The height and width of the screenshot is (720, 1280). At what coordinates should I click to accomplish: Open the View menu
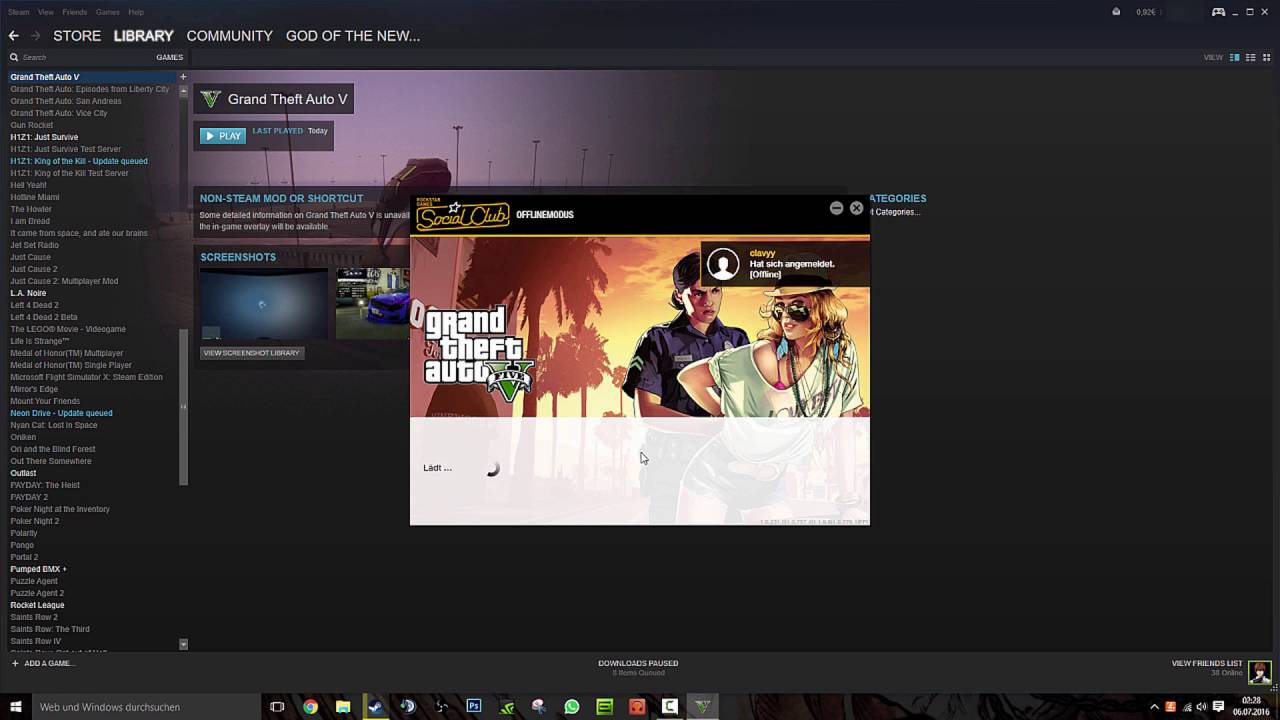coord(46,12)
